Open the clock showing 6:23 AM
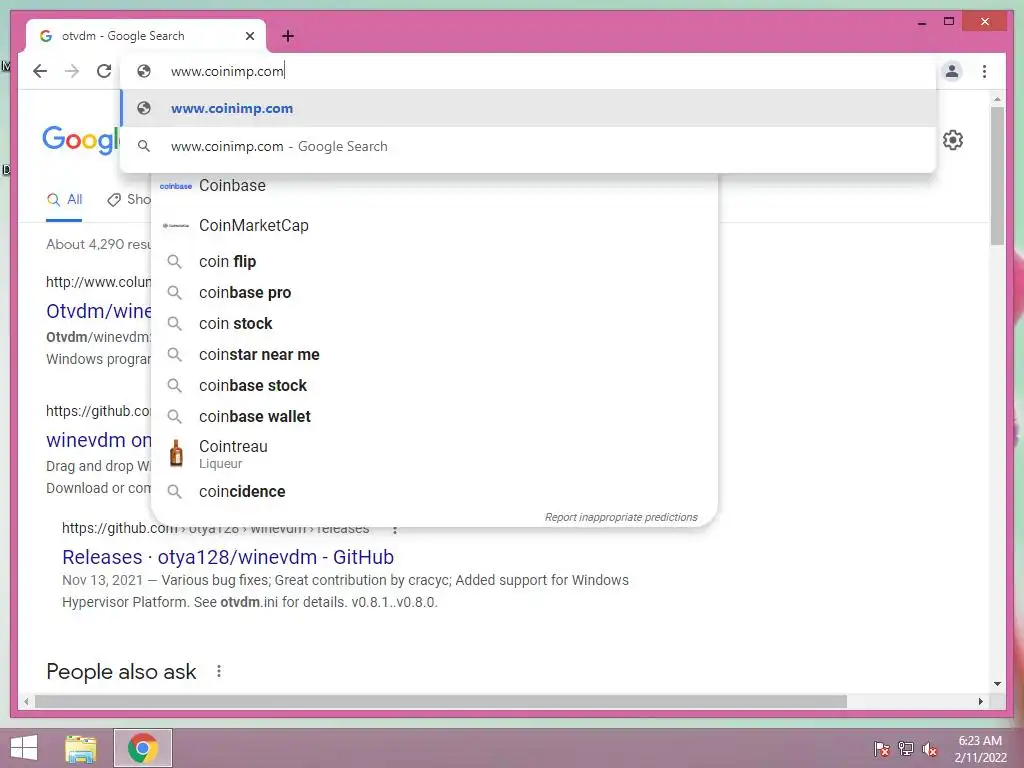 980,748
